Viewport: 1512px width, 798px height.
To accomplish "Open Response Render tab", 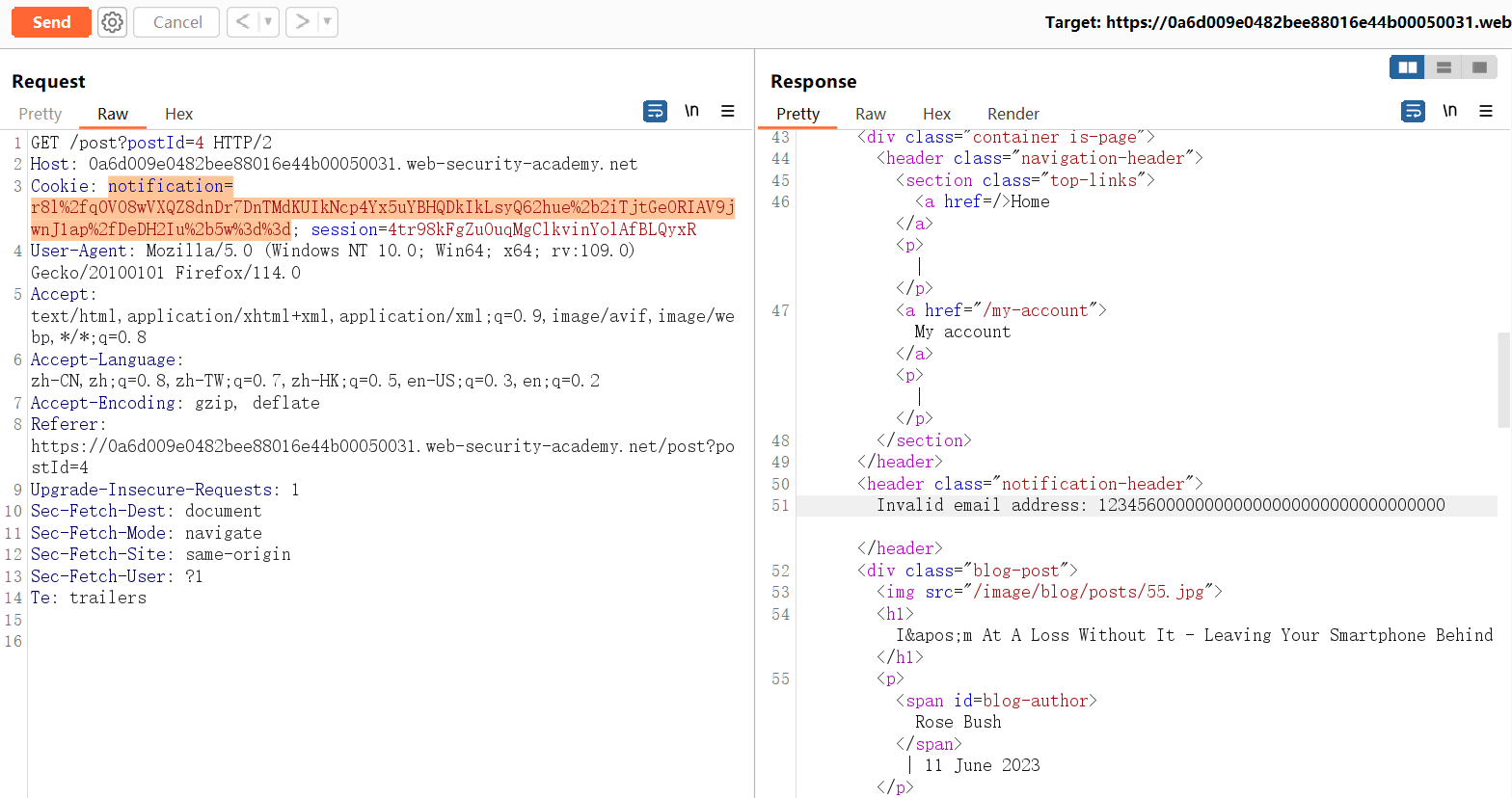I will pos(1012,114).
